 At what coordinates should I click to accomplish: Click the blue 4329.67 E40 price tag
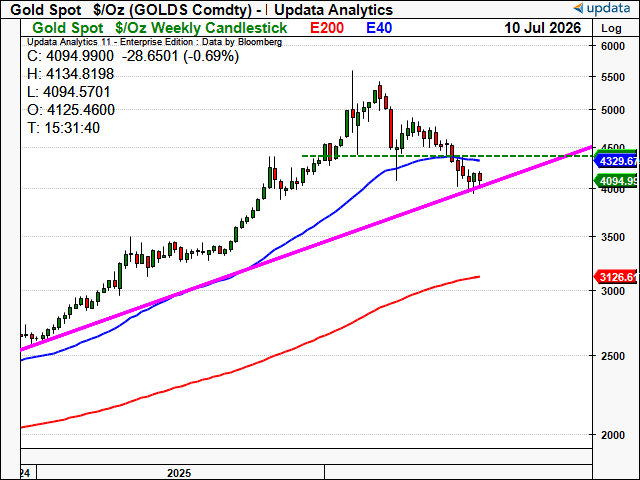616,161
